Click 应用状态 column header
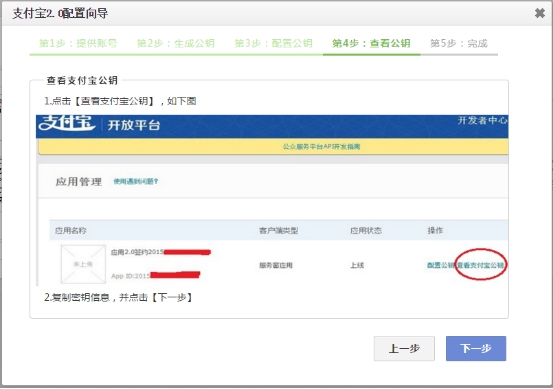The width and height of the screenshot is (553, 389). pos(366,231)
